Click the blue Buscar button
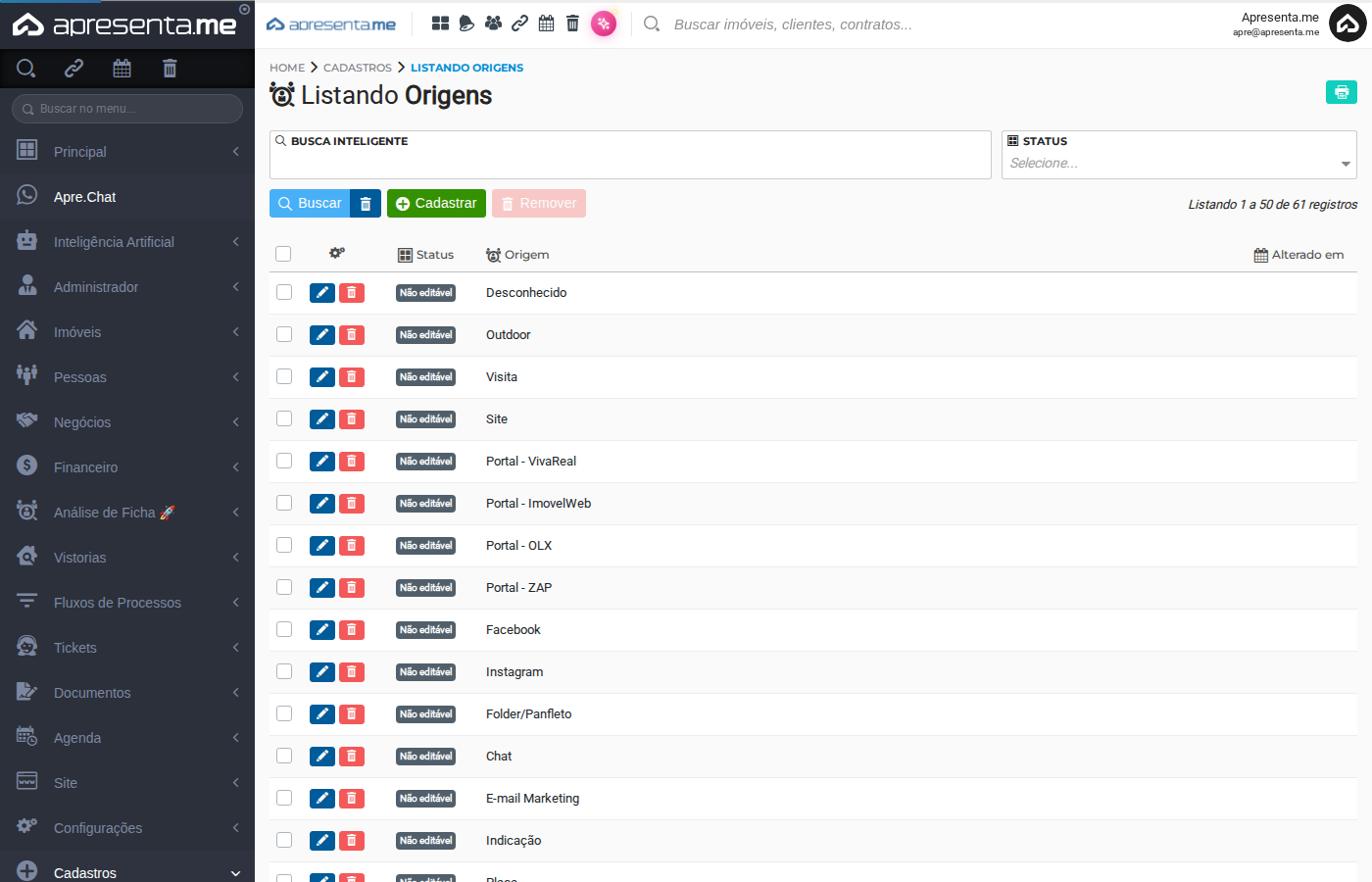Image resolution: width=1372 pixels, height=882 pixels. pyautogui.click(x=310, y=203)
